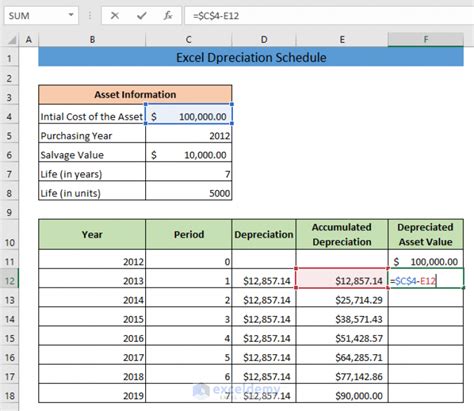The image size is (474, 411).
Task: Select the row 12 header
Action: click(9, 281)
